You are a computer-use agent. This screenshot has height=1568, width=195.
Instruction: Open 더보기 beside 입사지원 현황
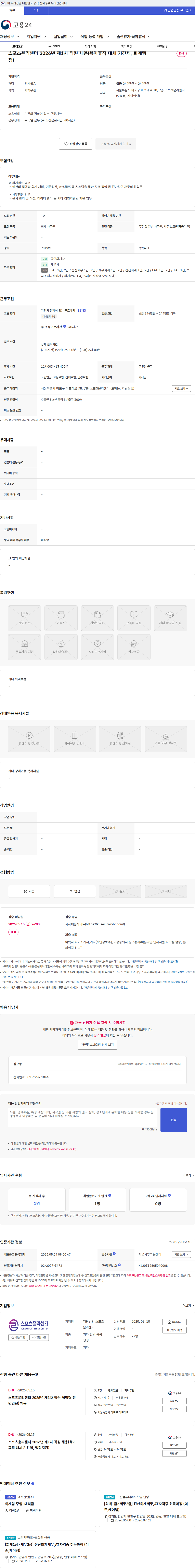pyautogui.click(x=188, y=1175)
